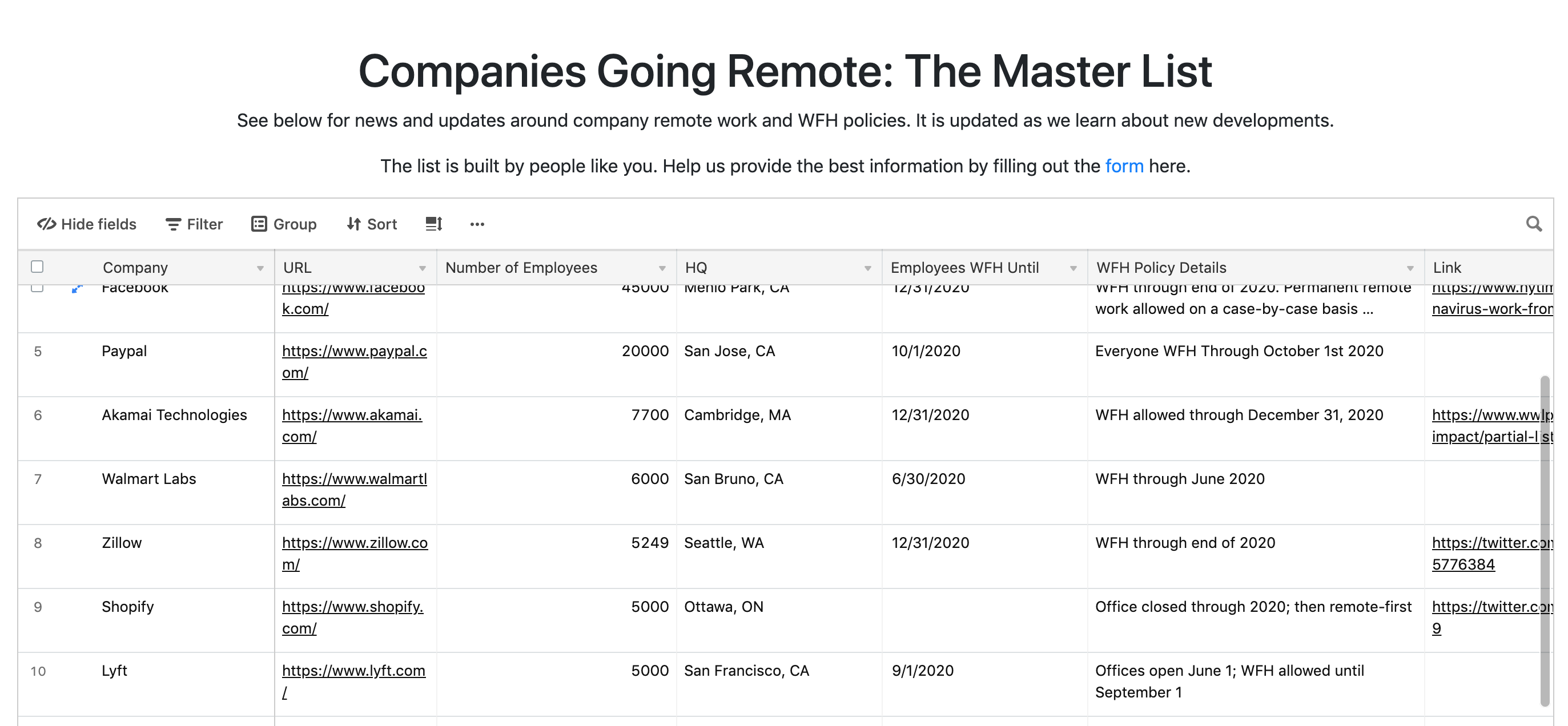Open the Company column dropdown
Screen dimensions: 1568x726
point(260,267)
